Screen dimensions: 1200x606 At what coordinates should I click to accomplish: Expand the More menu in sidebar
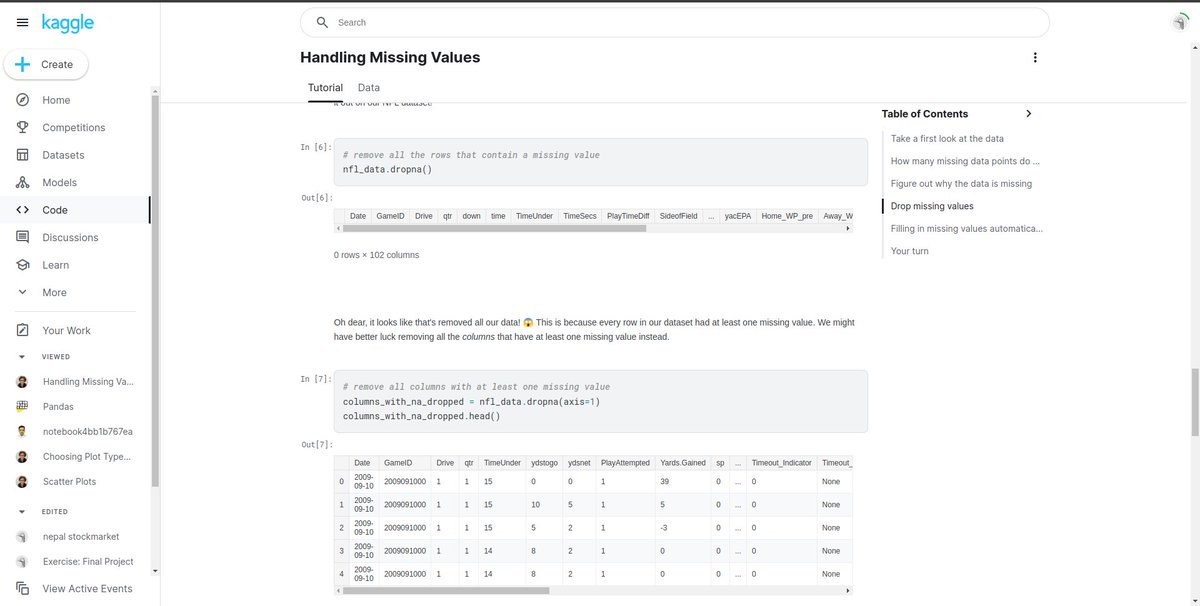(54, 292)
